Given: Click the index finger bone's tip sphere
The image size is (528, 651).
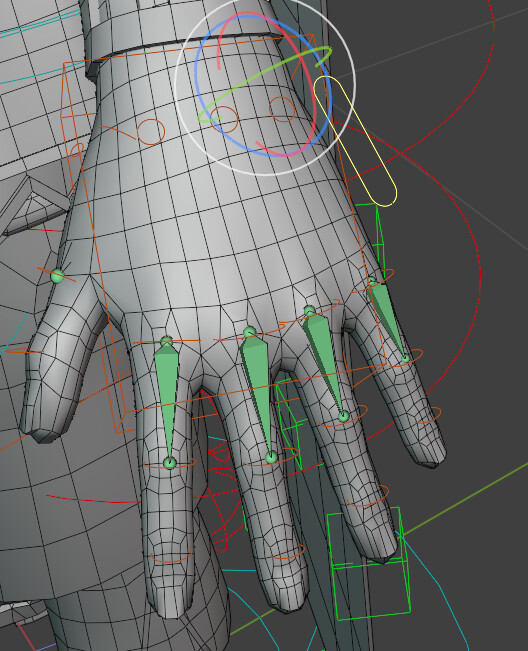Looking at the screenshot, I should [169, 462].
